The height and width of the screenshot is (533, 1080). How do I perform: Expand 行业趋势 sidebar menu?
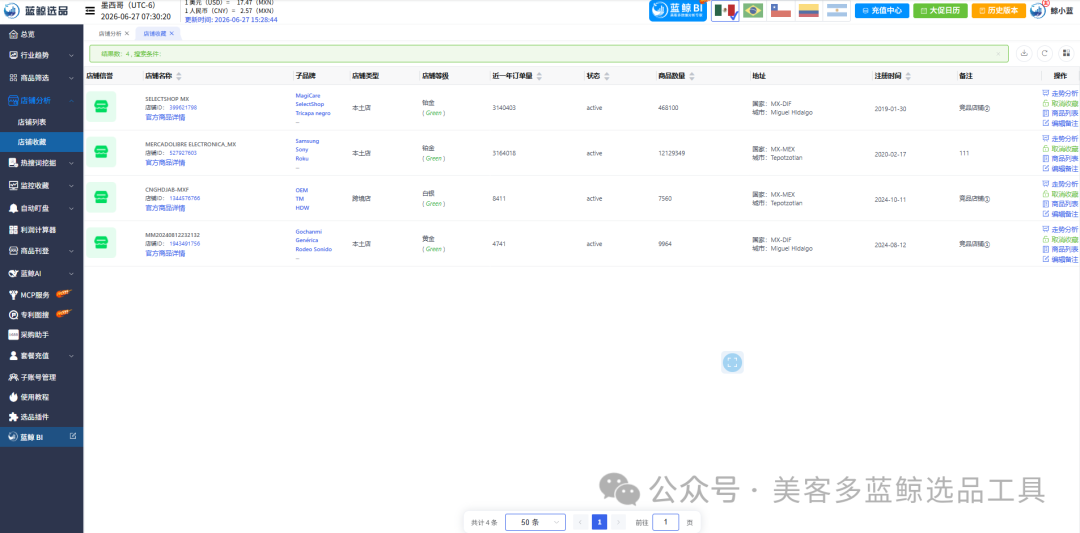point(41,55)
